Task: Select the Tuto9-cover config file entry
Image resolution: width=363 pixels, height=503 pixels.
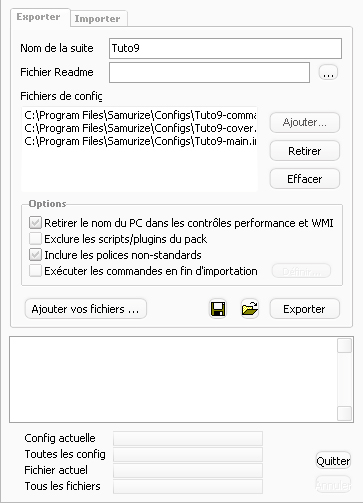Action: click(140, 128)
